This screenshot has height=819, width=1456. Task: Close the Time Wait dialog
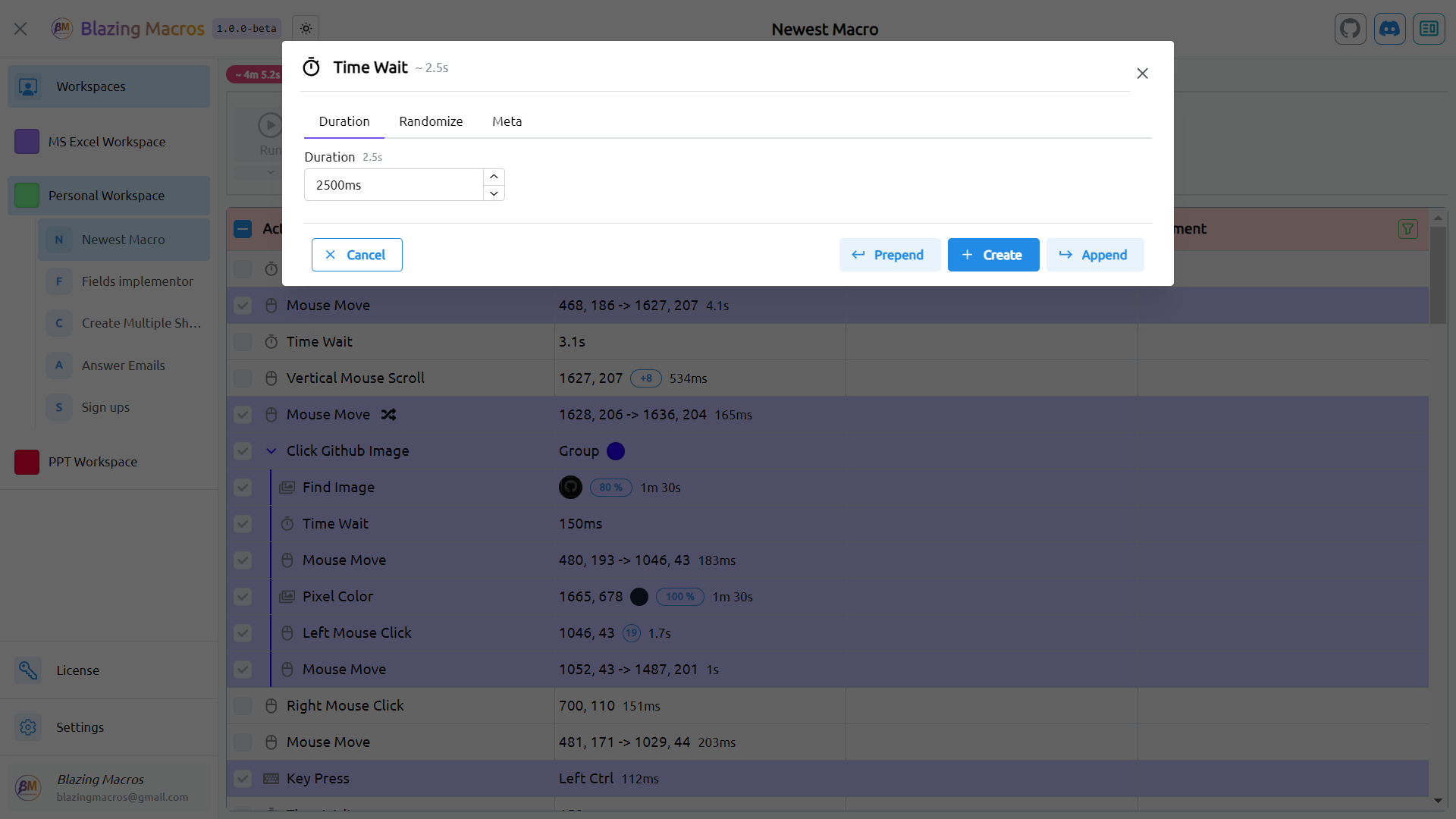click(x=1142, y=74)
